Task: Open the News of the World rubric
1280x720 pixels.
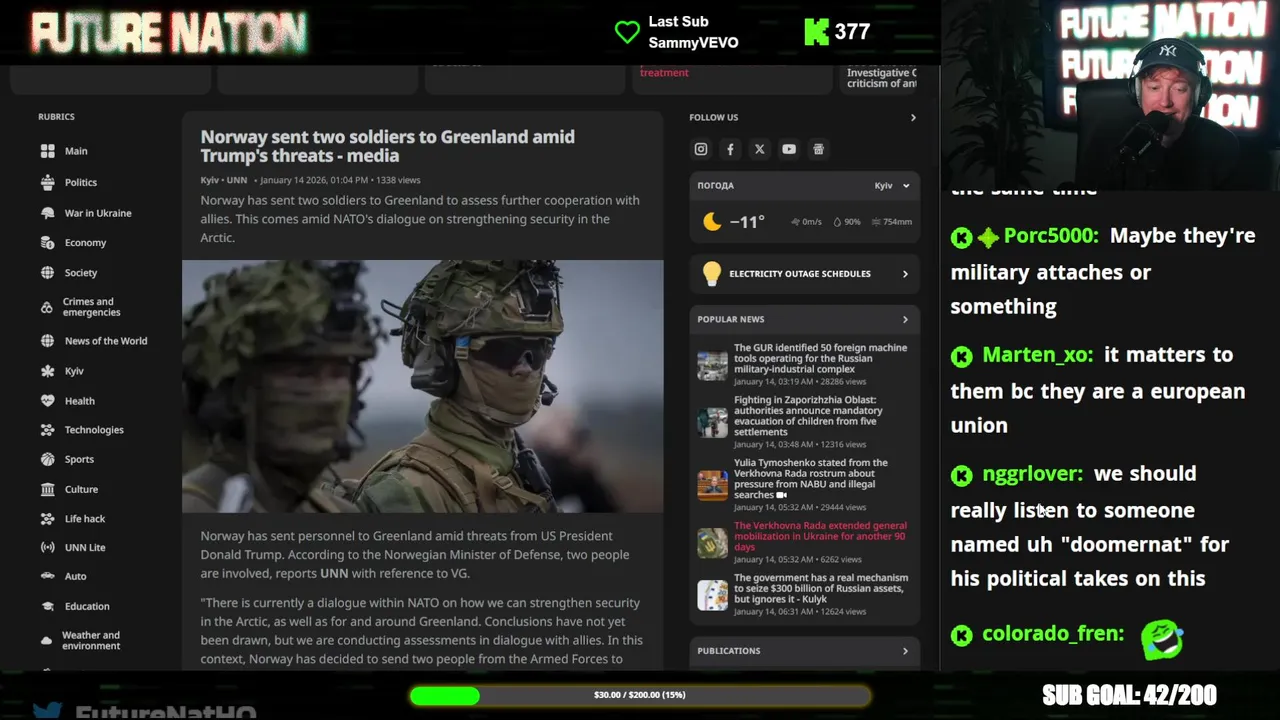Action: coord(106,341)
